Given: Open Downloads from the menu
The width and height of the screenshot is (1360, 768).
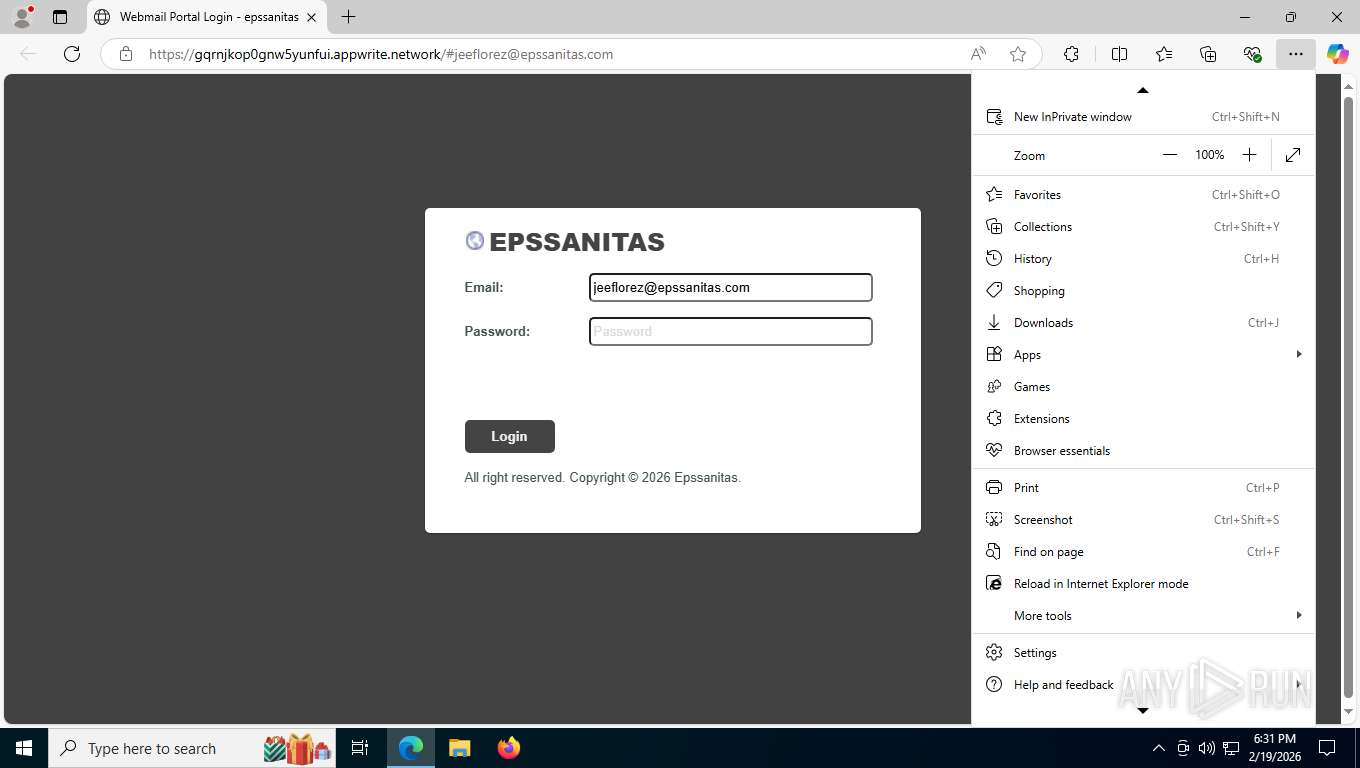Looking at the screenshot, I should tap(1144, 323).
